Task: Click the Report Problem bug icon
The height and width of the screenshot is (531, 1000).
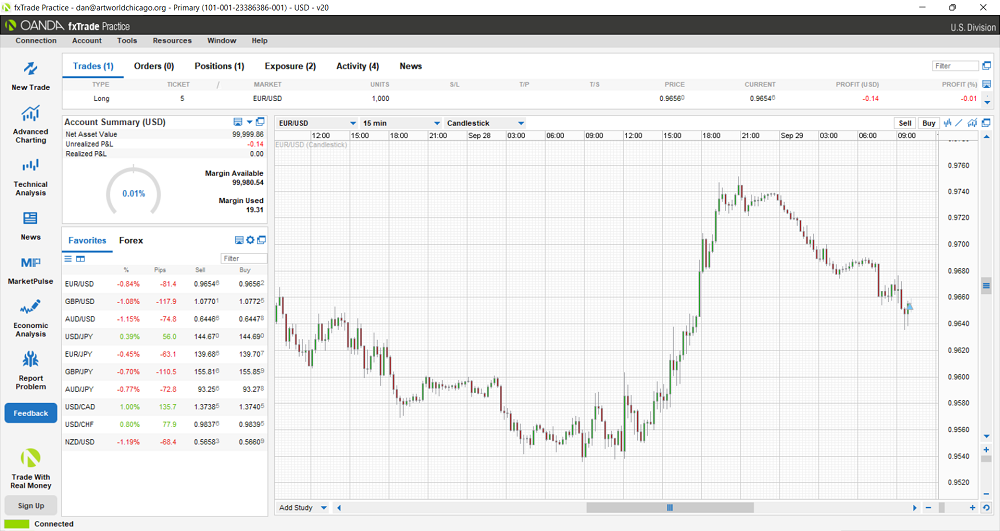Action: pos(31,360)
